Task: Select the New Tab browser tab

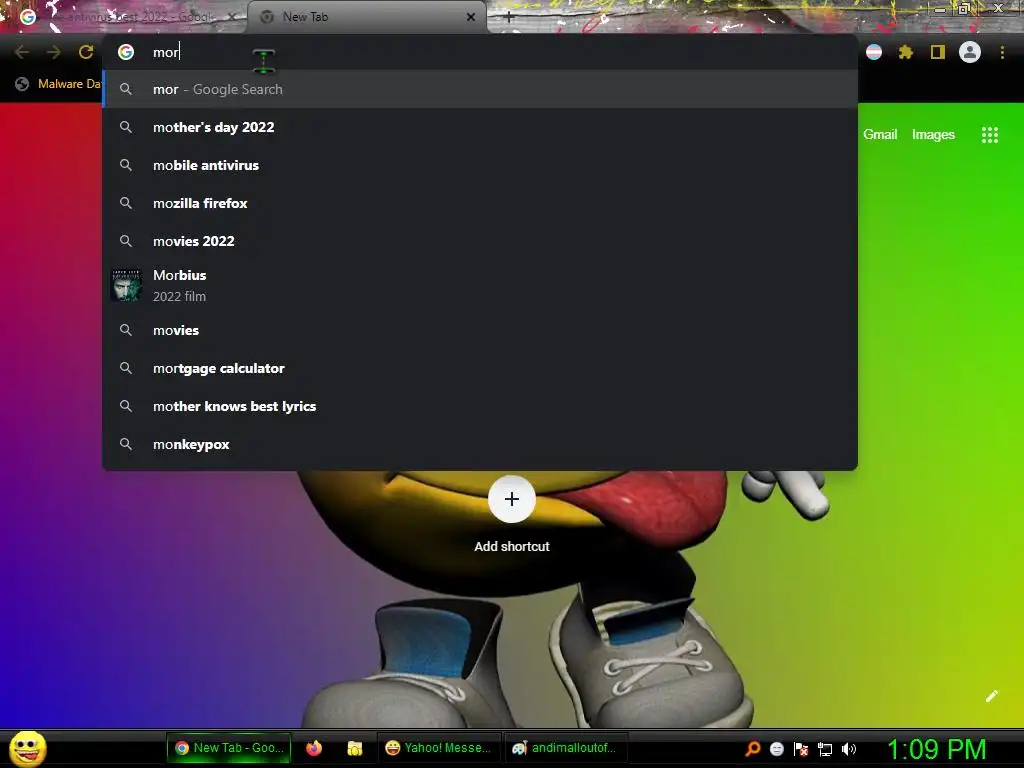Action: point(366,17)
